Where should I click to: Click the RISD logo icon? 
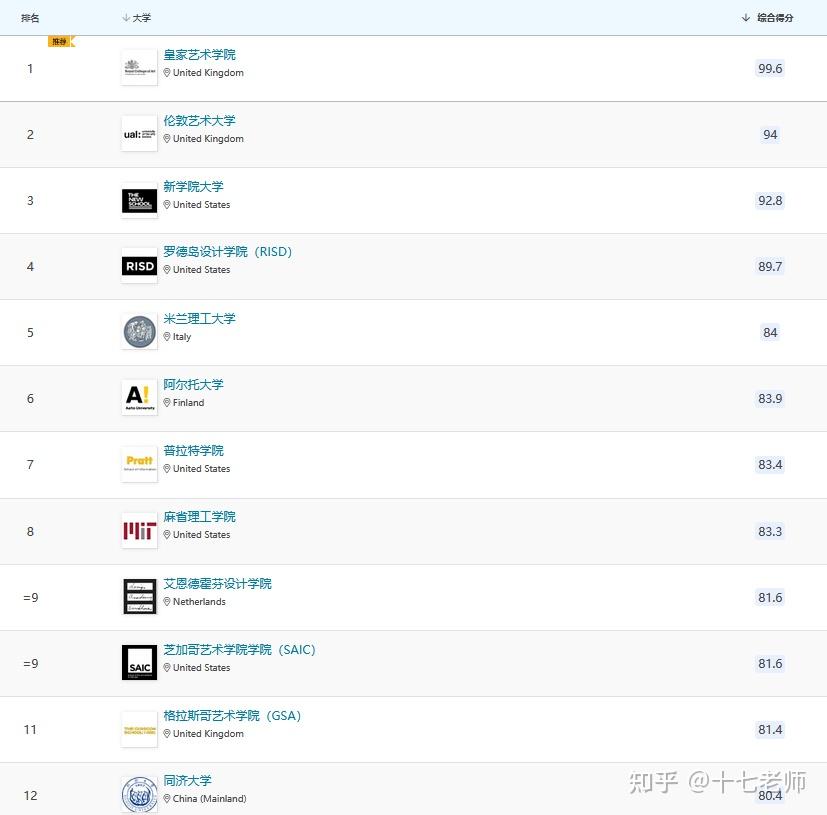139,266
